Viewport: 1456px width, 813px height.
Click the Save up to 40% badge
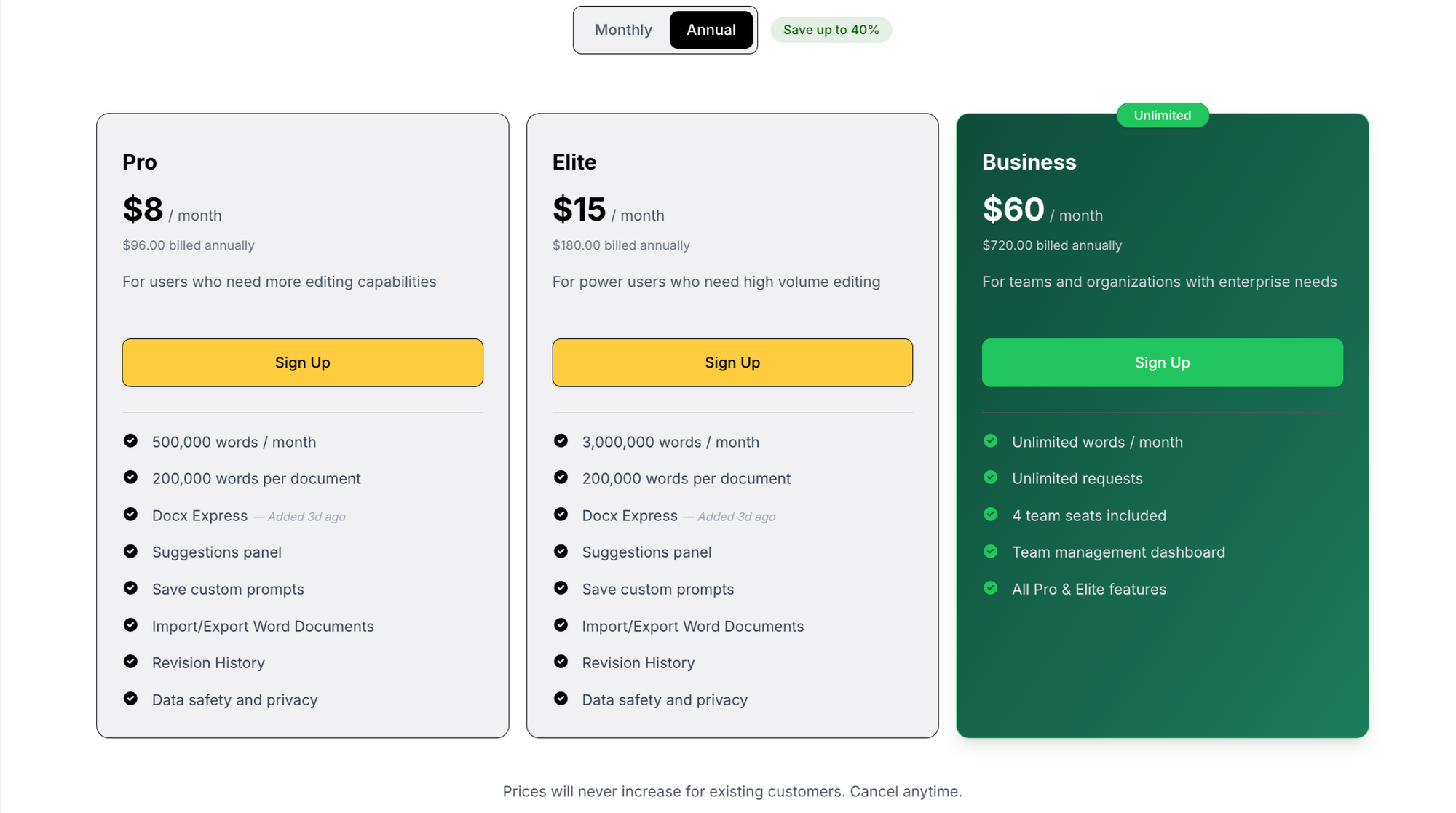pyautogui.click(x=831, y=30)
